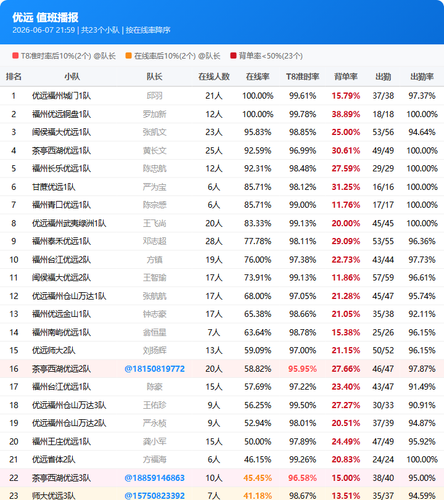Click captain name 罗加新
444x500 pixels.
(154, 114)
